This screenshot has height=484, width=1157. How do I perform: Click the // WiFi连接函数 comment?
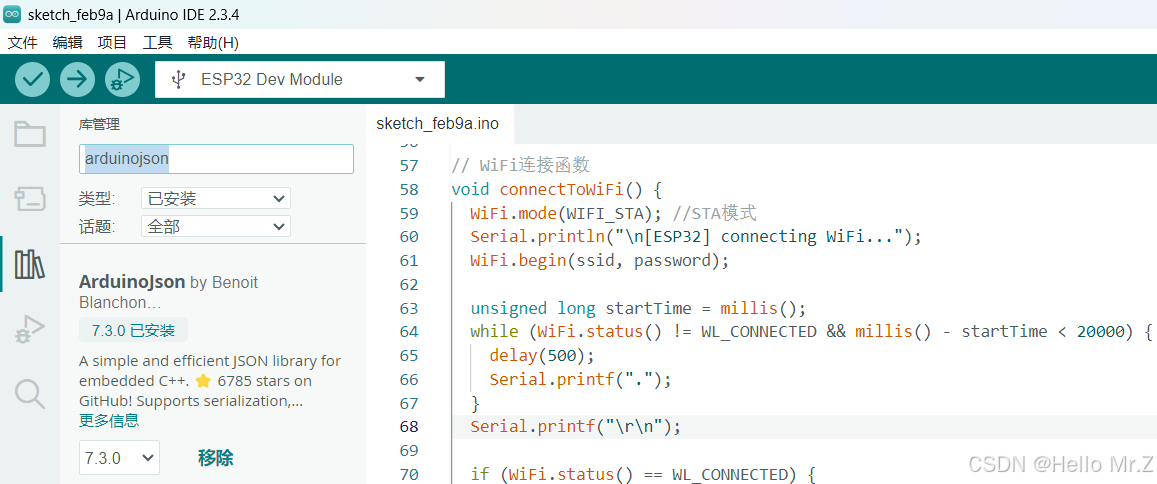coord(520,165)
